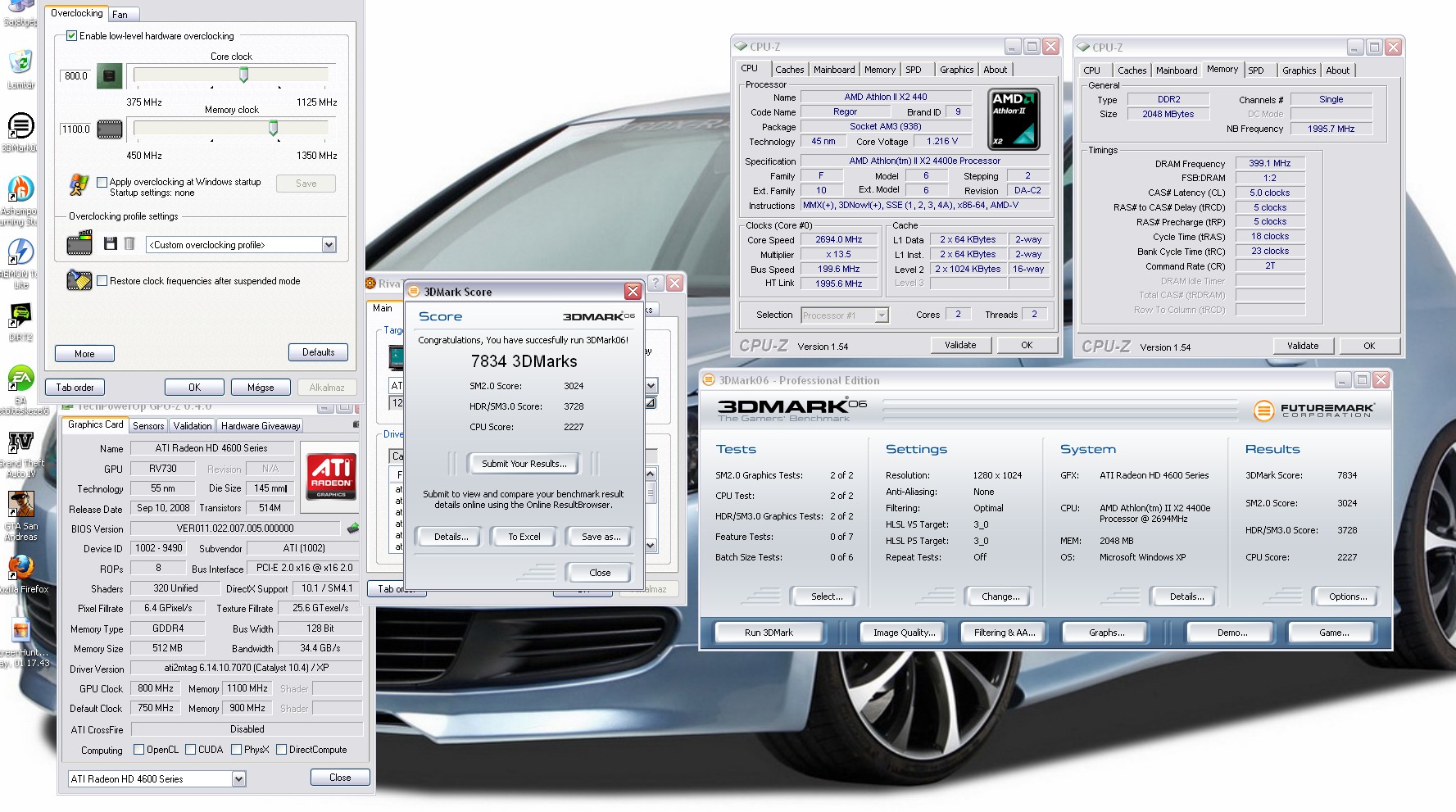Click Select... under 3DMark06 Tests
Screen dimensions: 1456x812
tap(826, 597)
